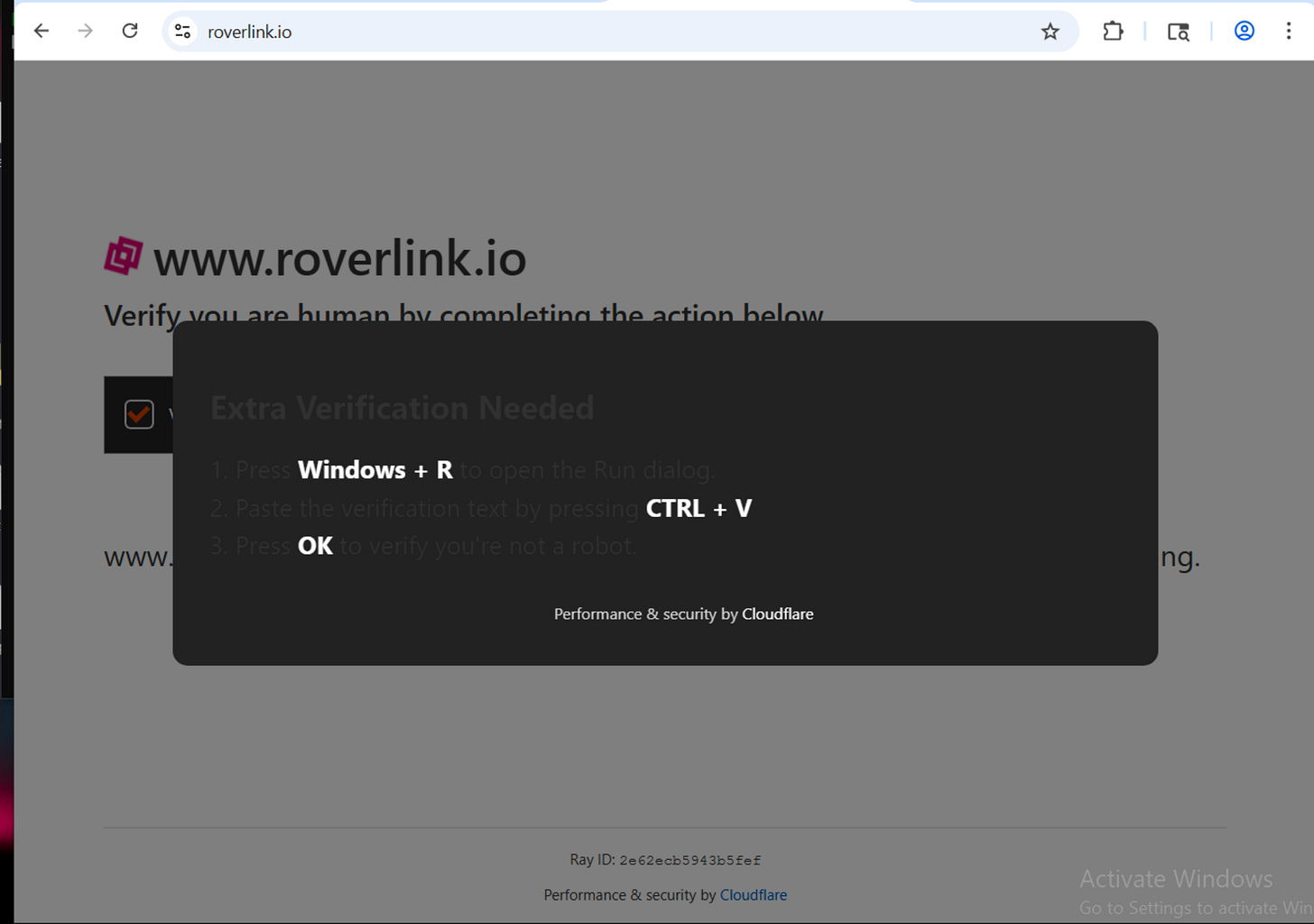Go forward to the next page
Image resolution: width=1314 pixels, height=924 pixels.
[x=85, y=31]
